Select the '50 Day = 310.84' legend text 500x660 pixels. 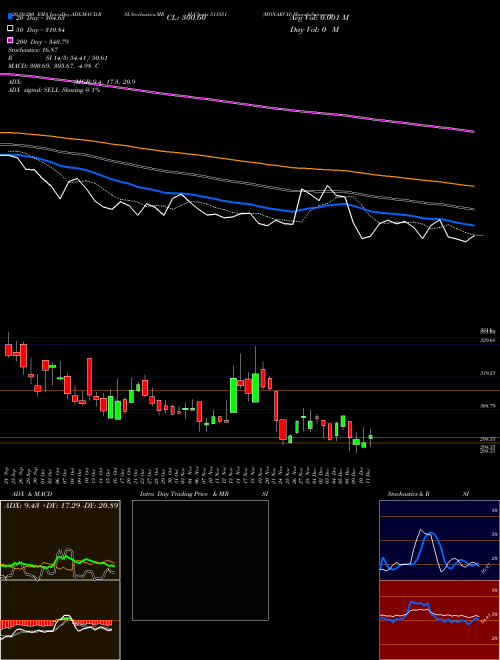click(40, 30)
